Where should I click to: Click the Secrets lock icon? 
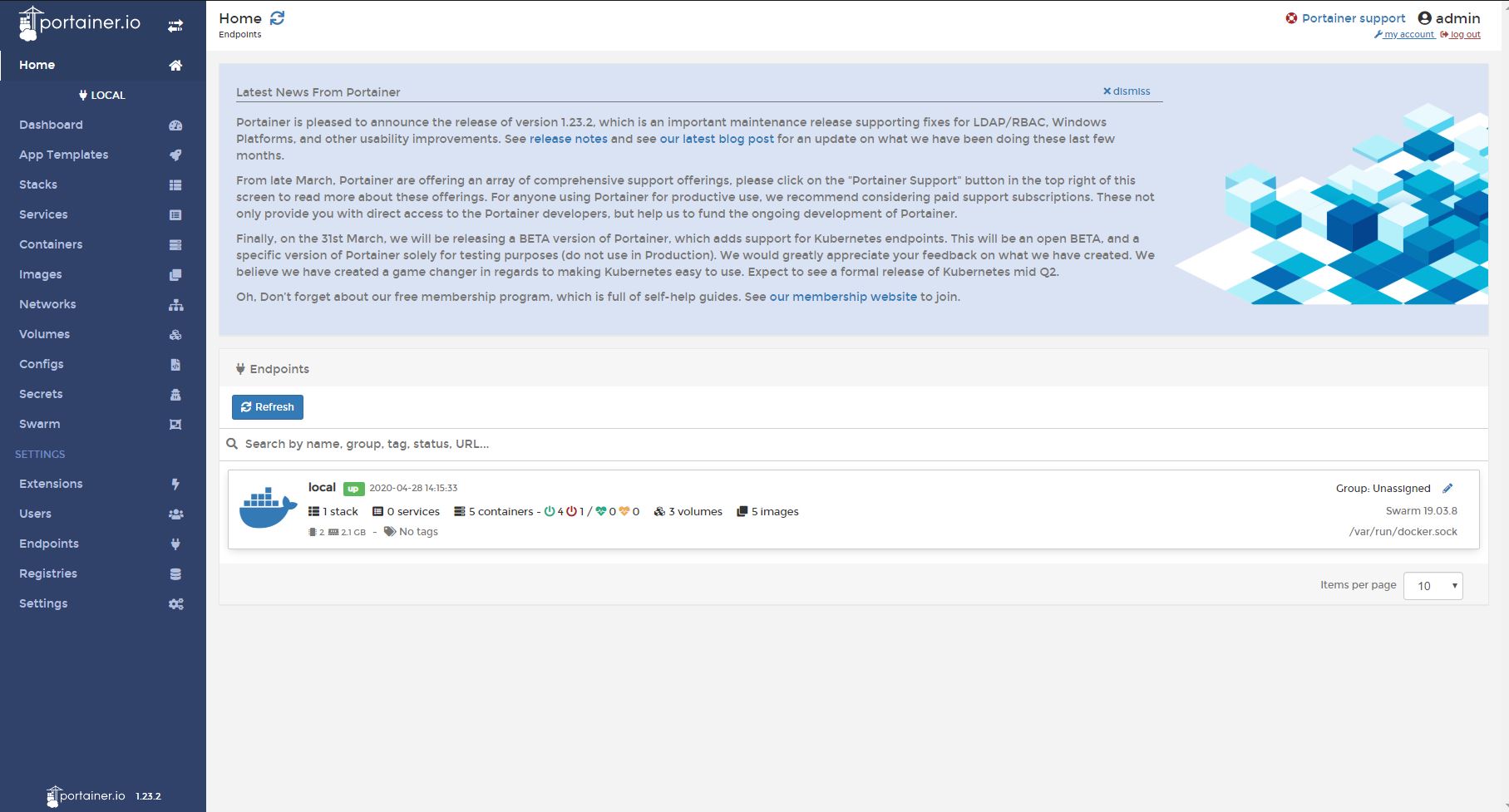[x=175, y=394]
